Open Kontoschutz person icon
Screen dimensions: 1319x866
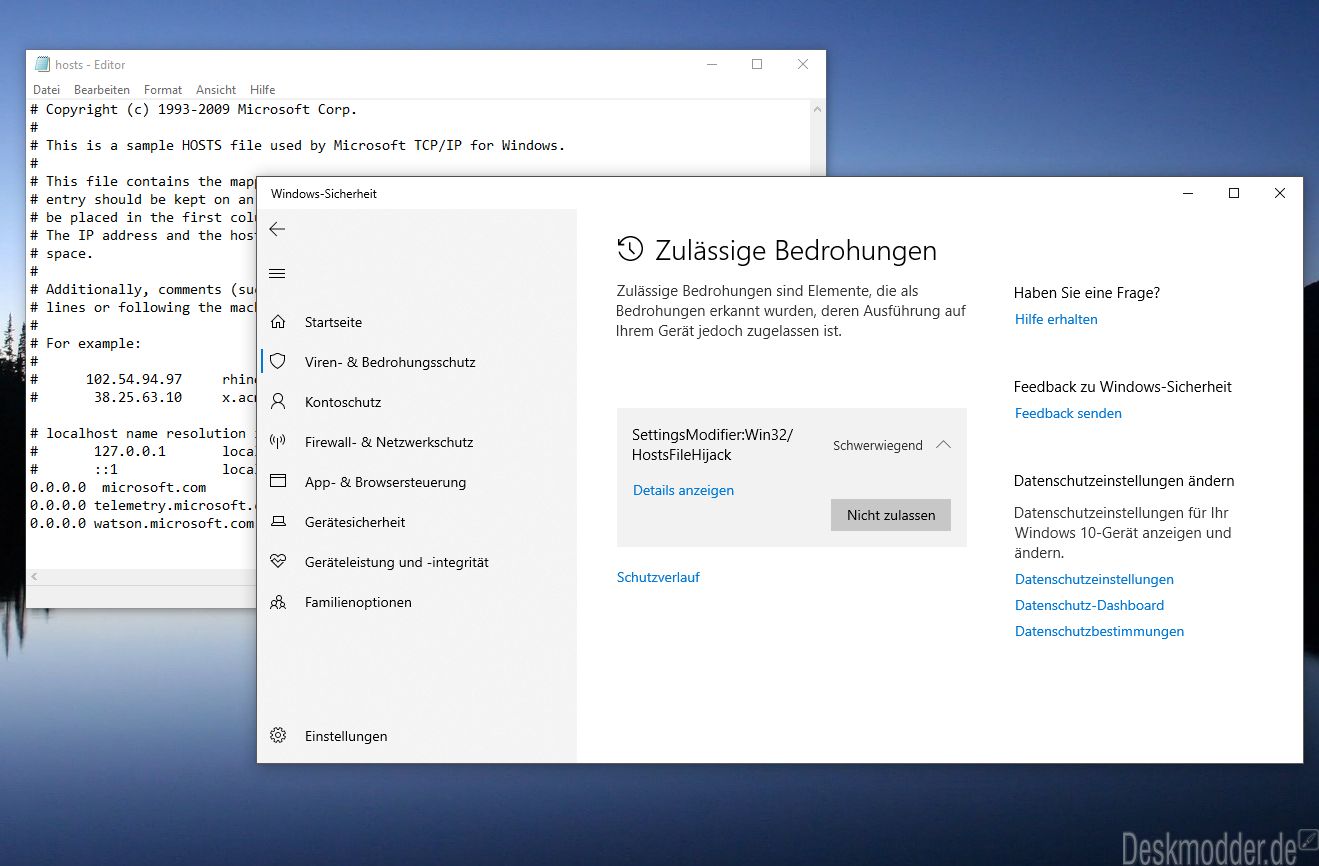click(278, 402)
